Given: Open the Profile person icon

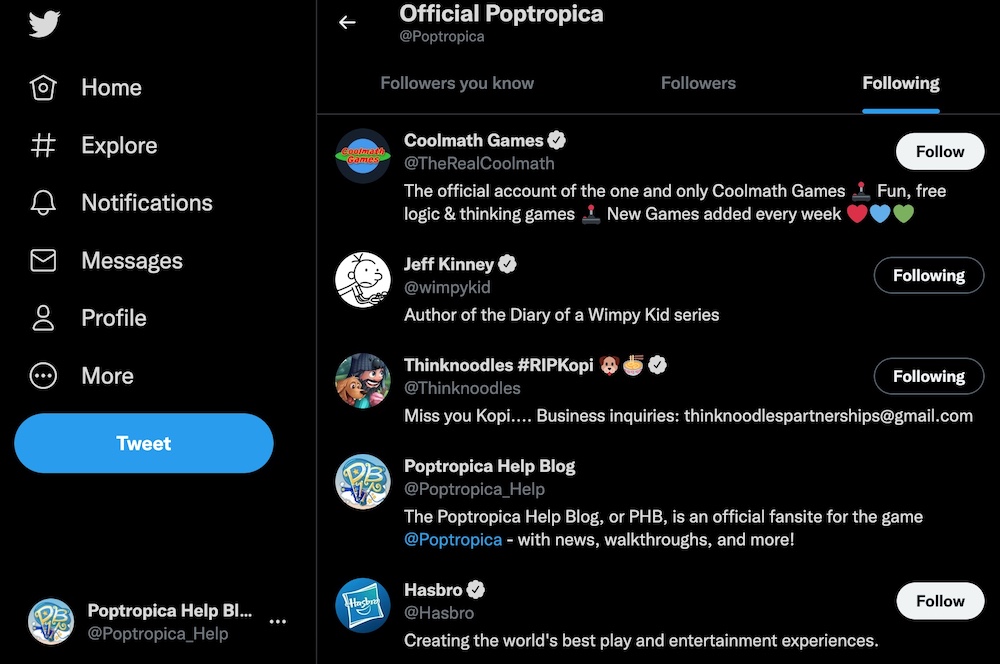Looking at the screenshot, I should click(43, 318).
